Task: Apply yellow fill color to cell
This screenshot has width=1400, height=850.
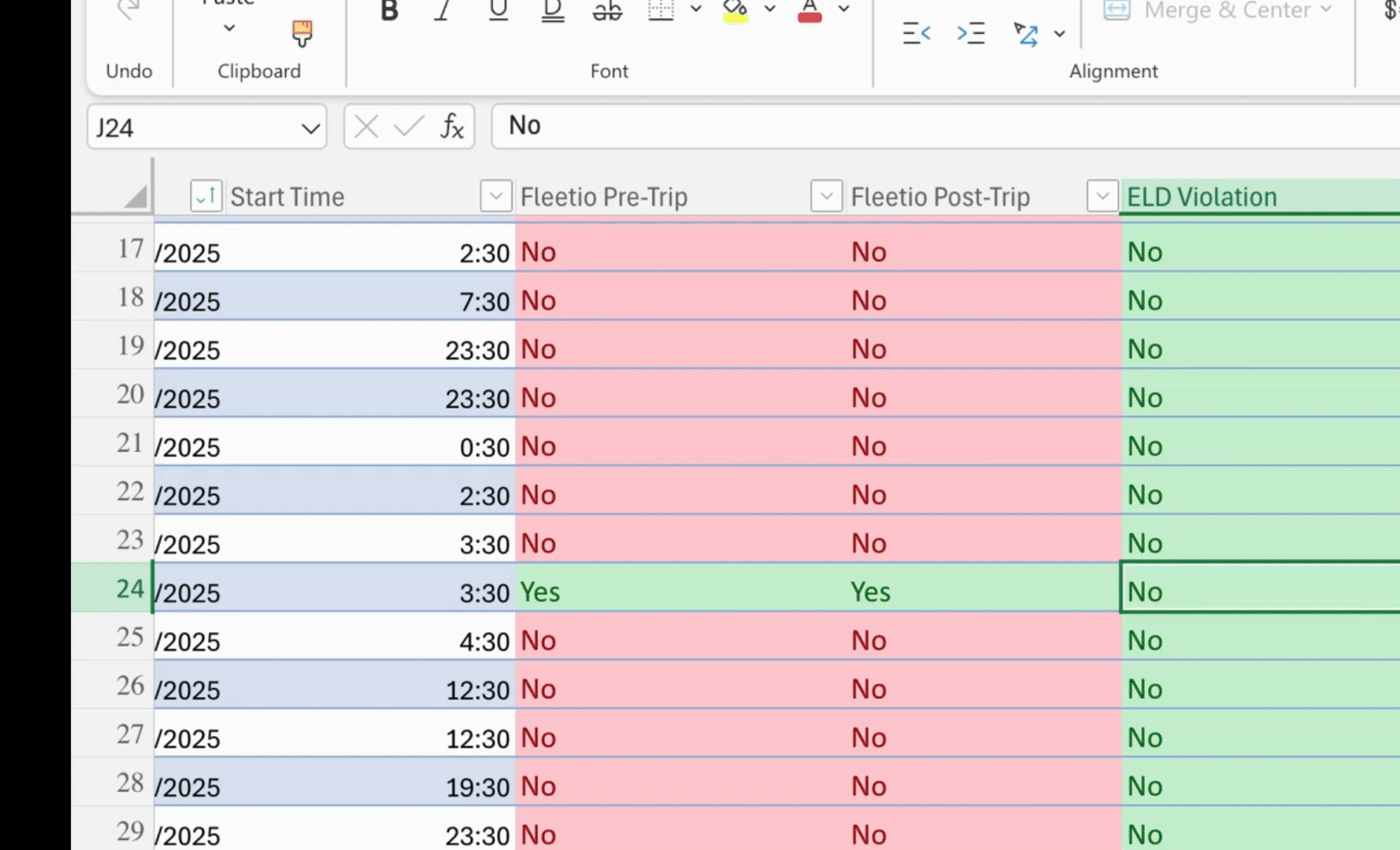Action: click(x=735, y=11)
